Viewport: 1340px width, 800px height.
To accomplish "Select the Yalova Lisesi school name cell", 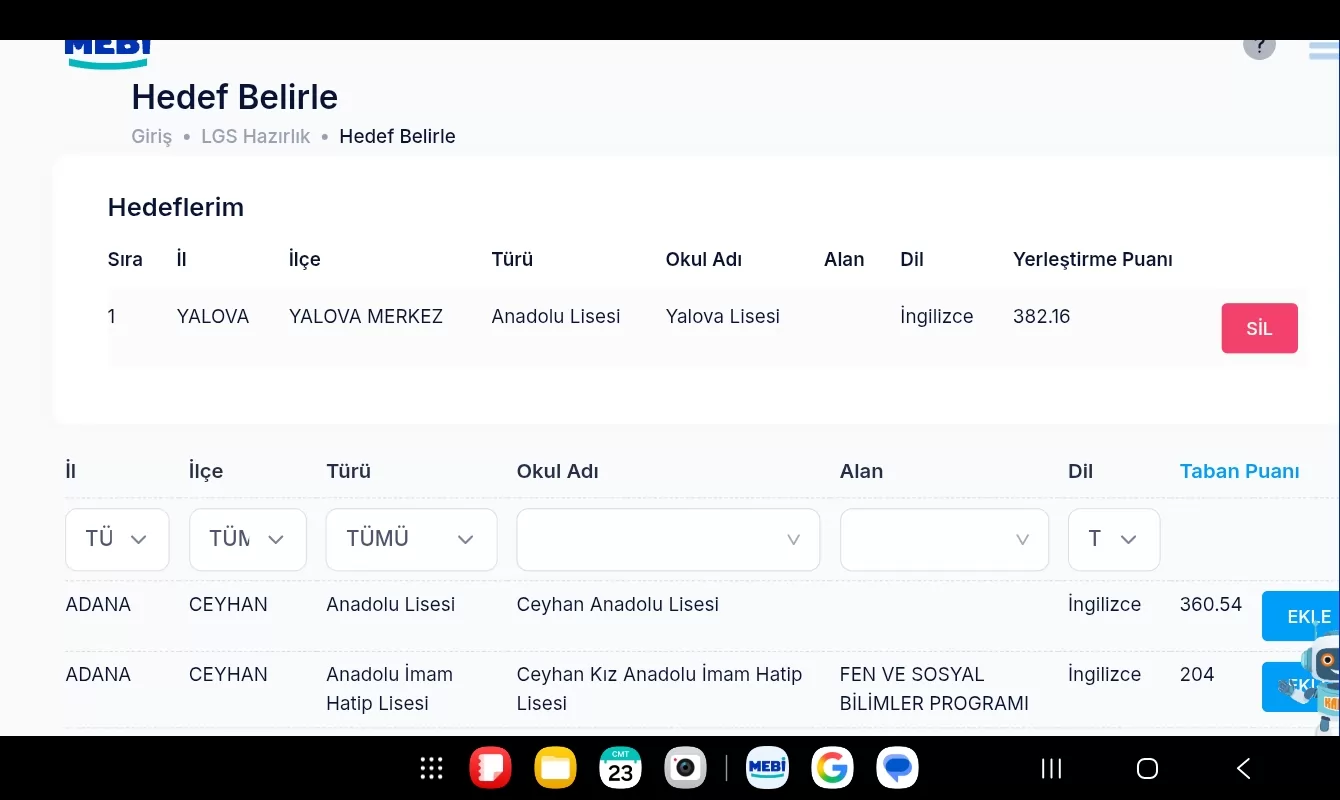I will [x=722, y=317].
